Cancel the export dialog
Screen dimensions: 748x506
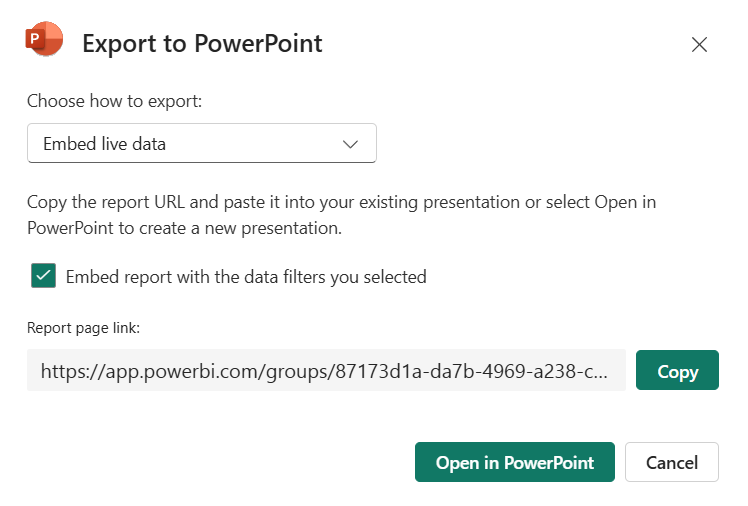coord(671,462)
